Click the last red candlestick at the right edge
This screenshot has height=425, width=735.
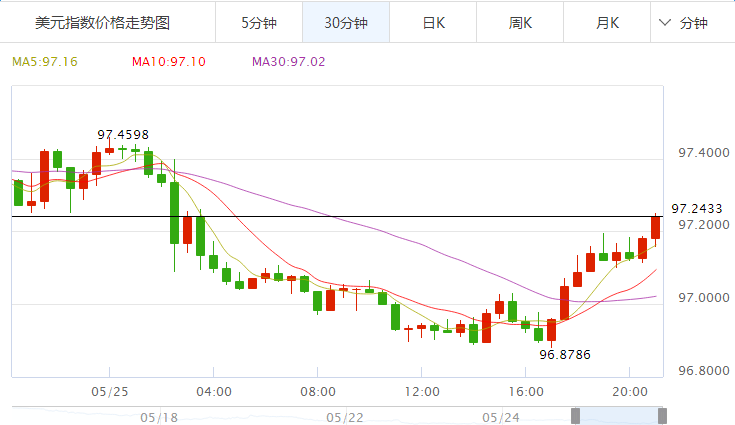point(656,228)
